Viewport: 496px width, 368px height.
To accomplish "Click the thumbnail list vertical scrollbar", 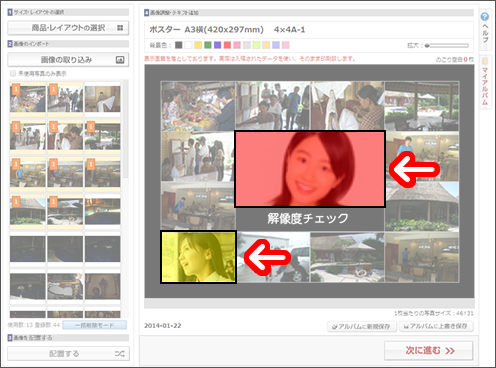I will click(x=125, y=128).
